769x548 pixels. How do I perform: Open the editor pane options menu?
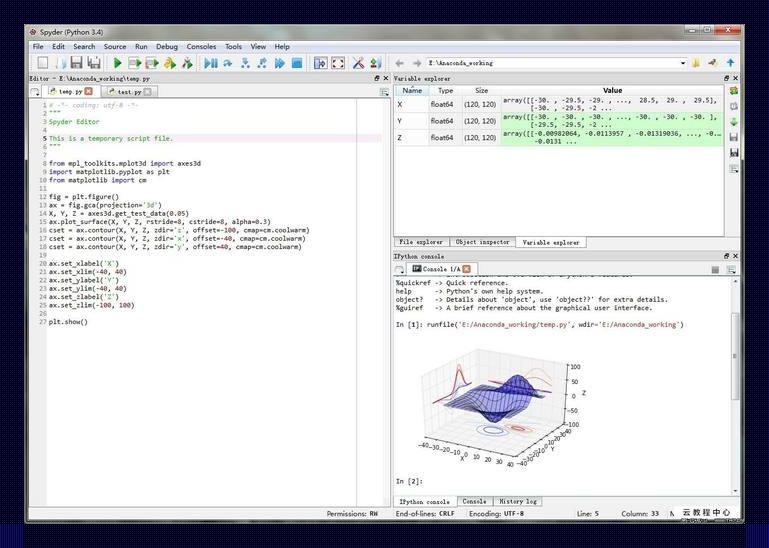pyautogui.click(x=384, y=92)
